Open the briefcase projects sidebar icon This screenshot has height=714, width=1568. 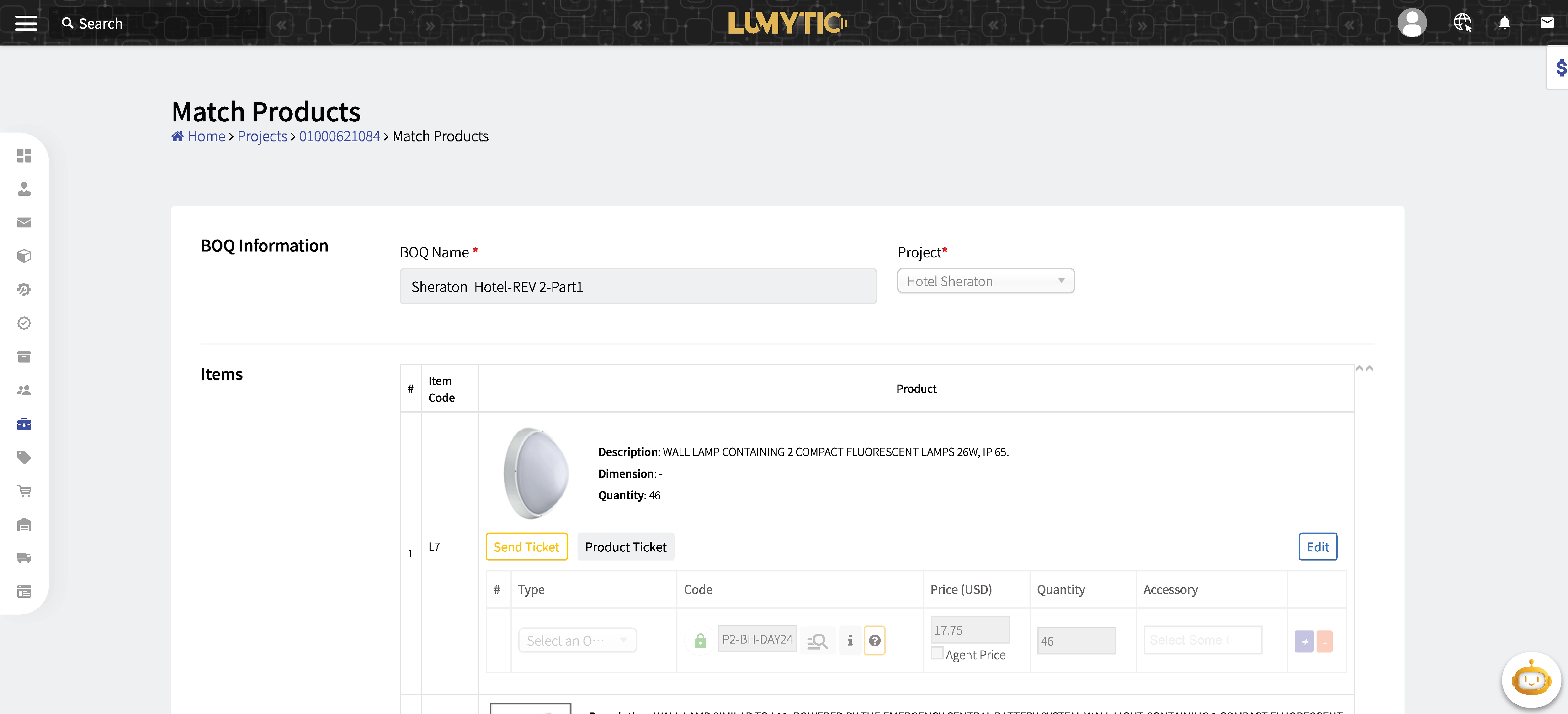click(x=24, y=424)
